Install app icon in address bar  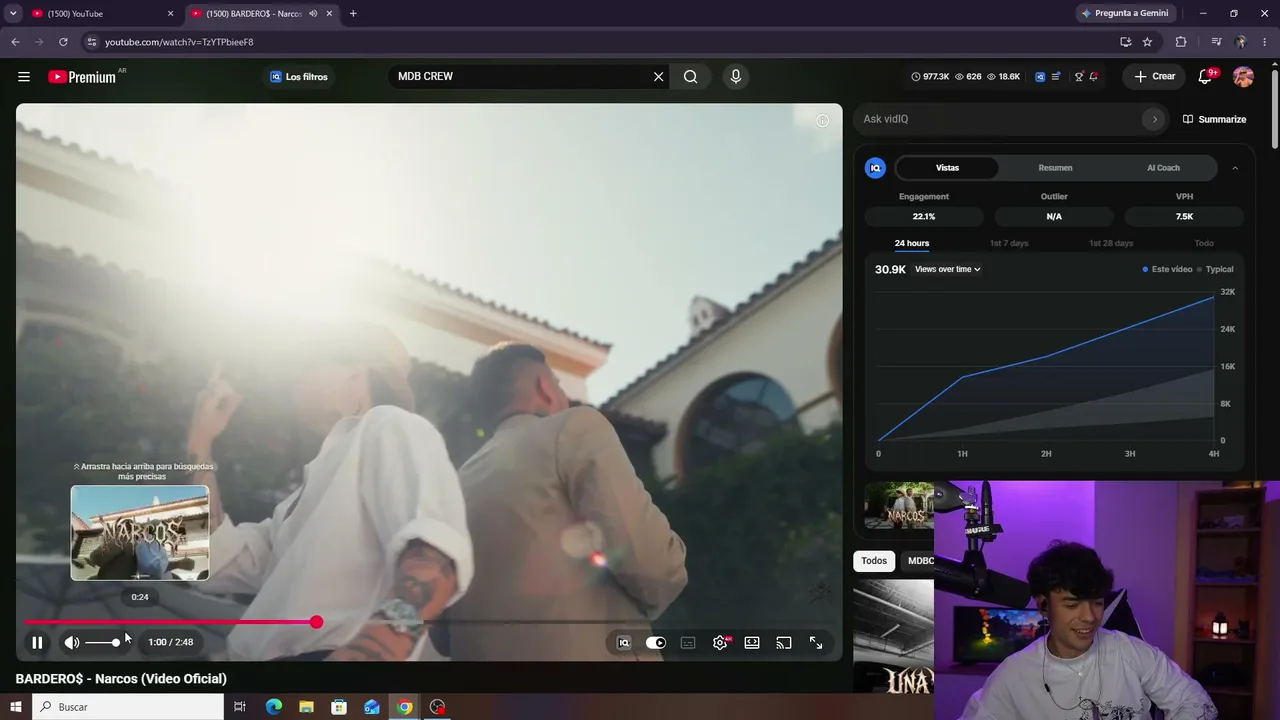tap(1125, 42)
